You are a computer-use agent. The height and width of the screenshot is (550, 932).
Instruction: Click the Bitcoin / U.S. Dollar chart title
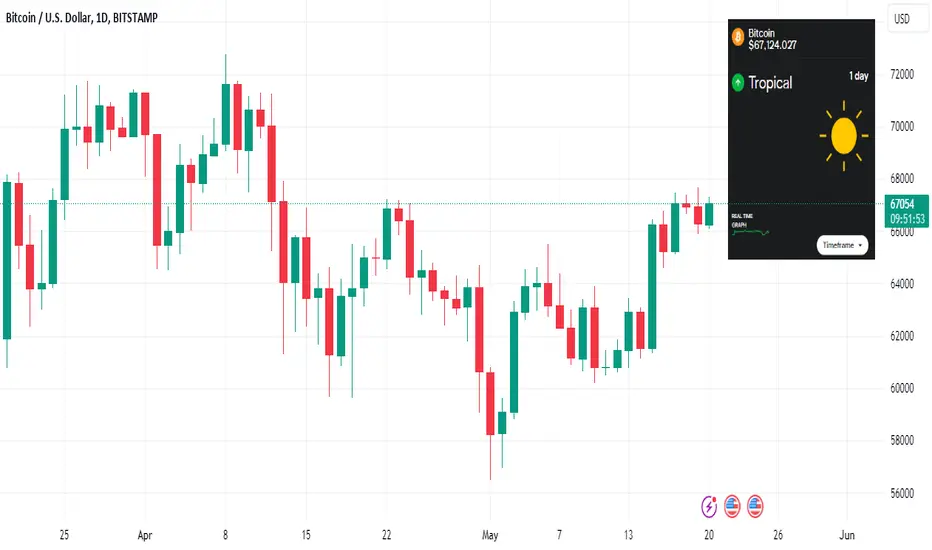click(81, 18)
